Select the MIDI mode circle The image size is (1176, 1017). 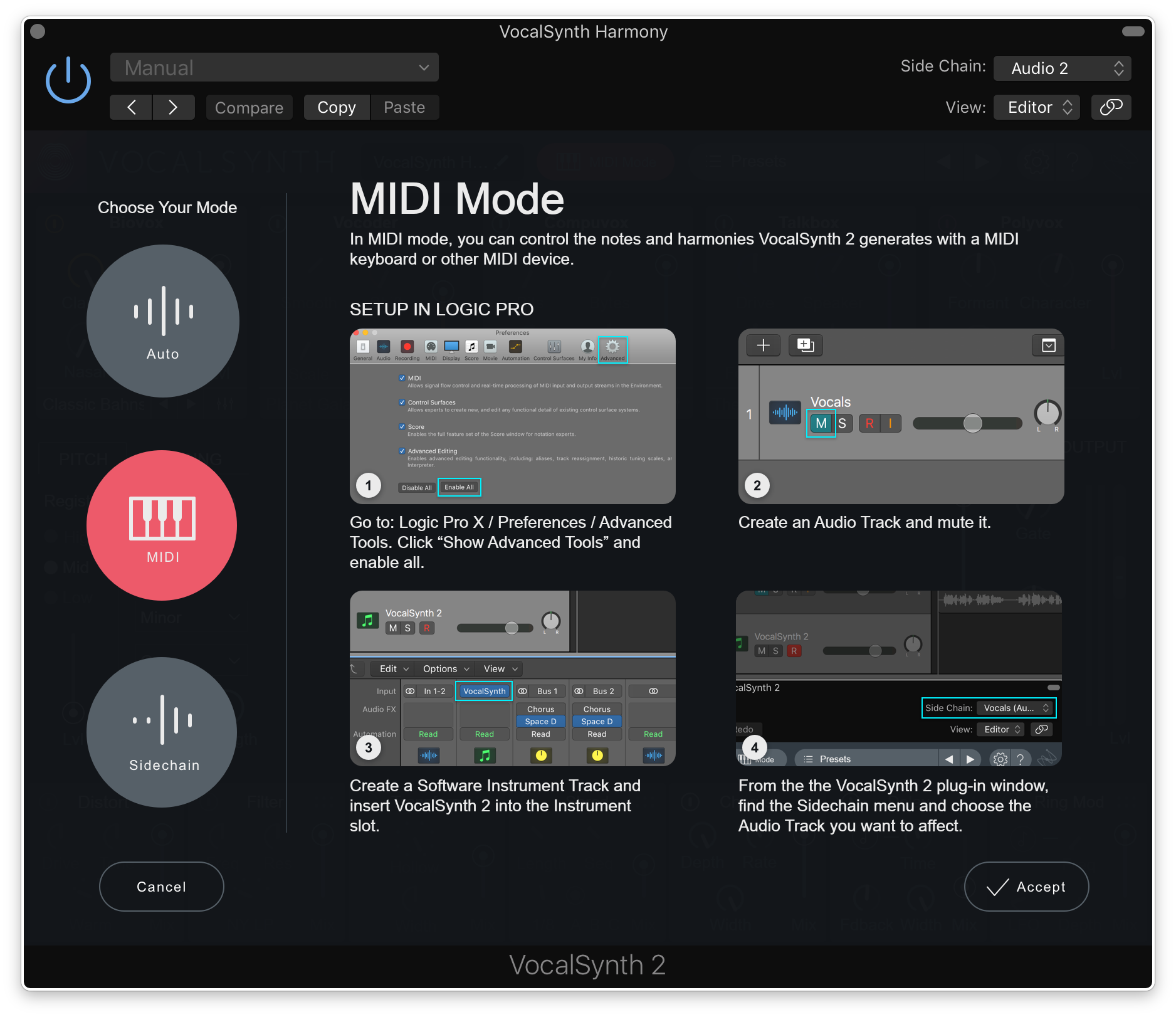[162, 525]
